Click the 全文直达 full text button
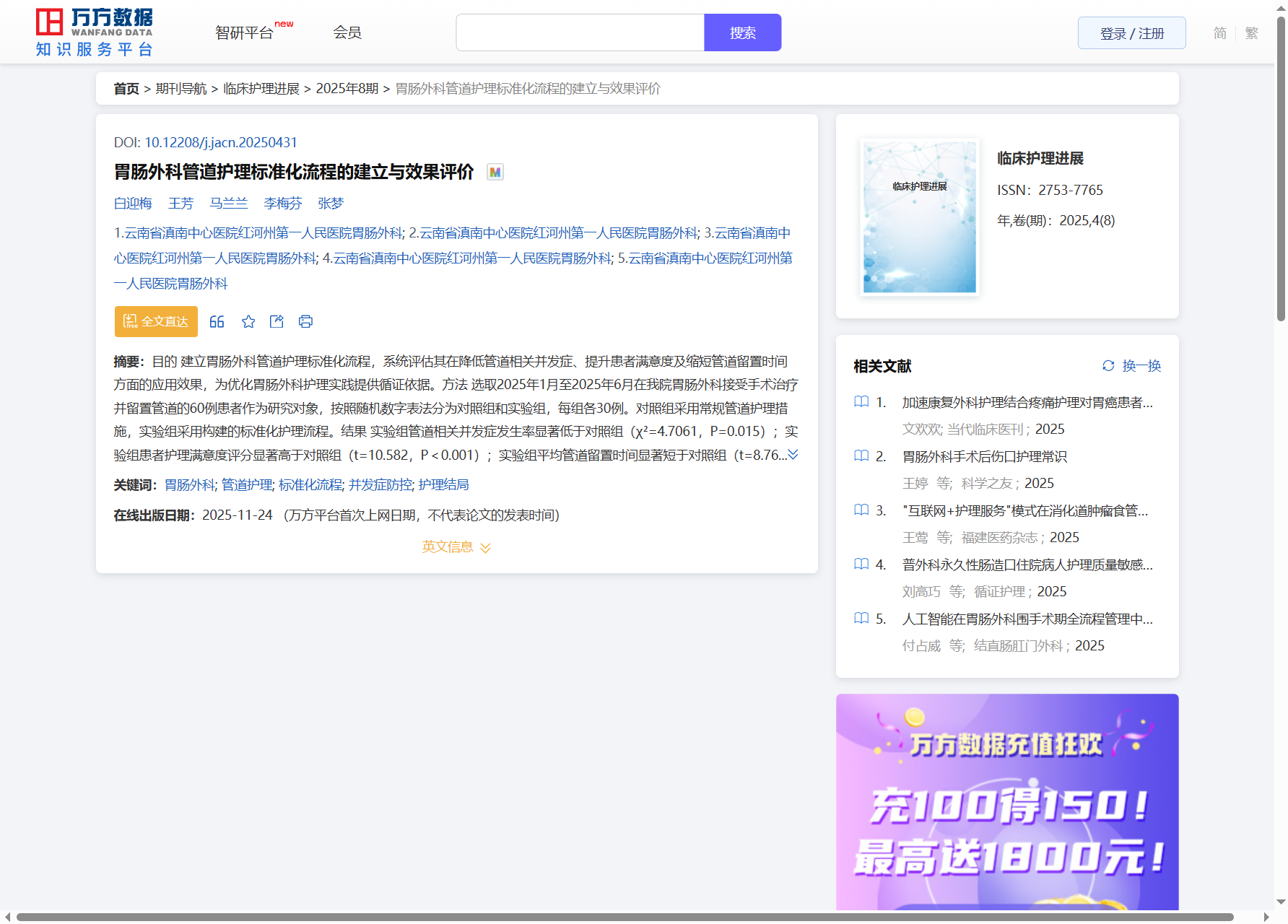Image resolution: width=1288 pixels, height=924 pixels. 156,322
